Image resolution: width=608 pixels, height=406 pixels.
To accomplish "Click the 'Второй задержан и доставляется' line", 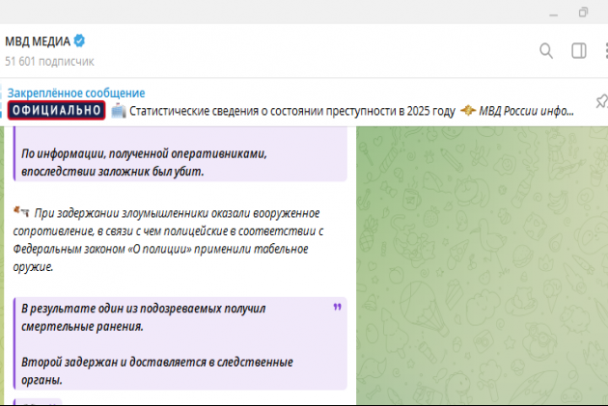I will pos(157,362).
